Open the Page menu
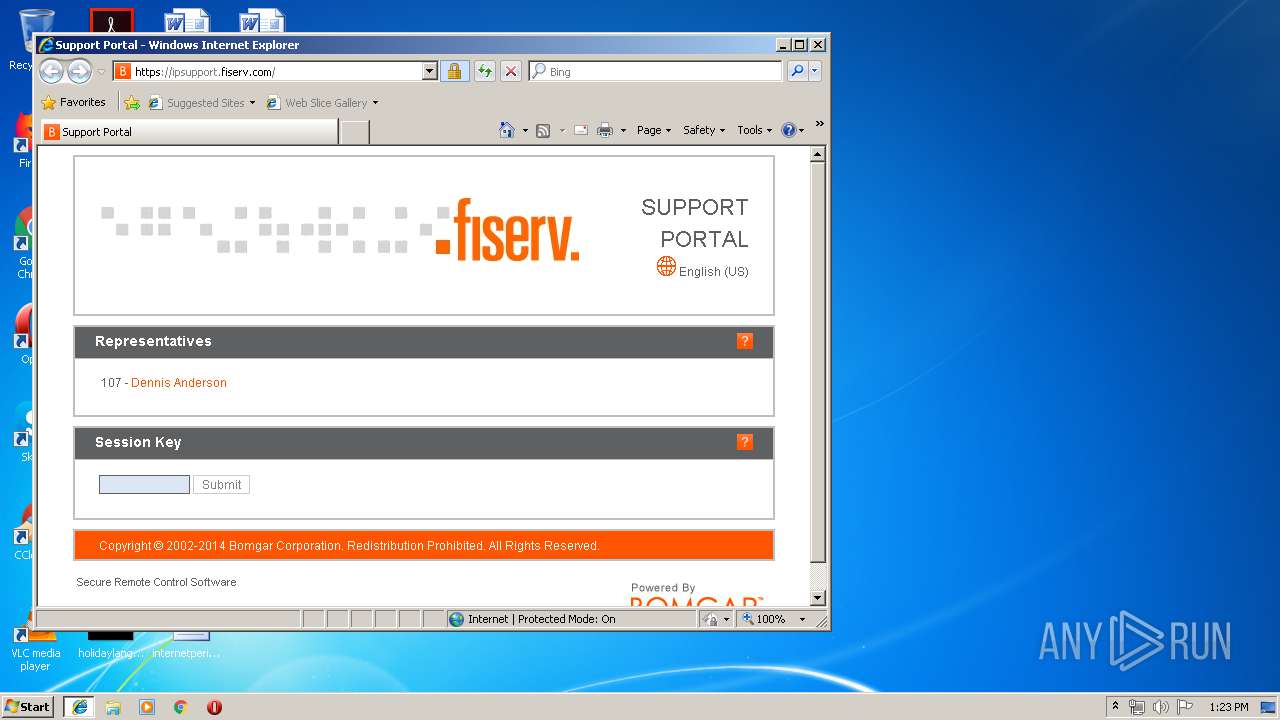 tap(654, 130)
